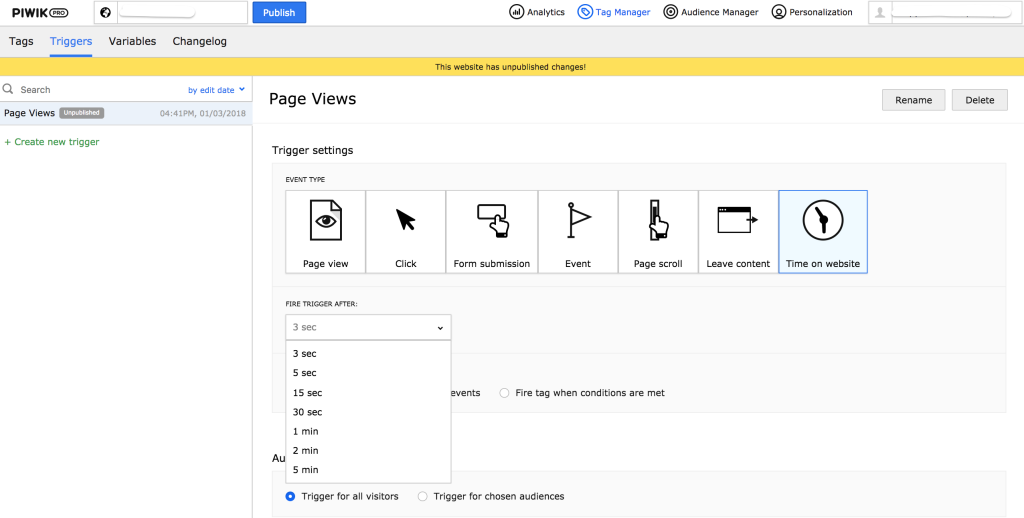Change sort order by edit date
The height and width of the screenshot is (518, 1024).
(x=216, y=90)
